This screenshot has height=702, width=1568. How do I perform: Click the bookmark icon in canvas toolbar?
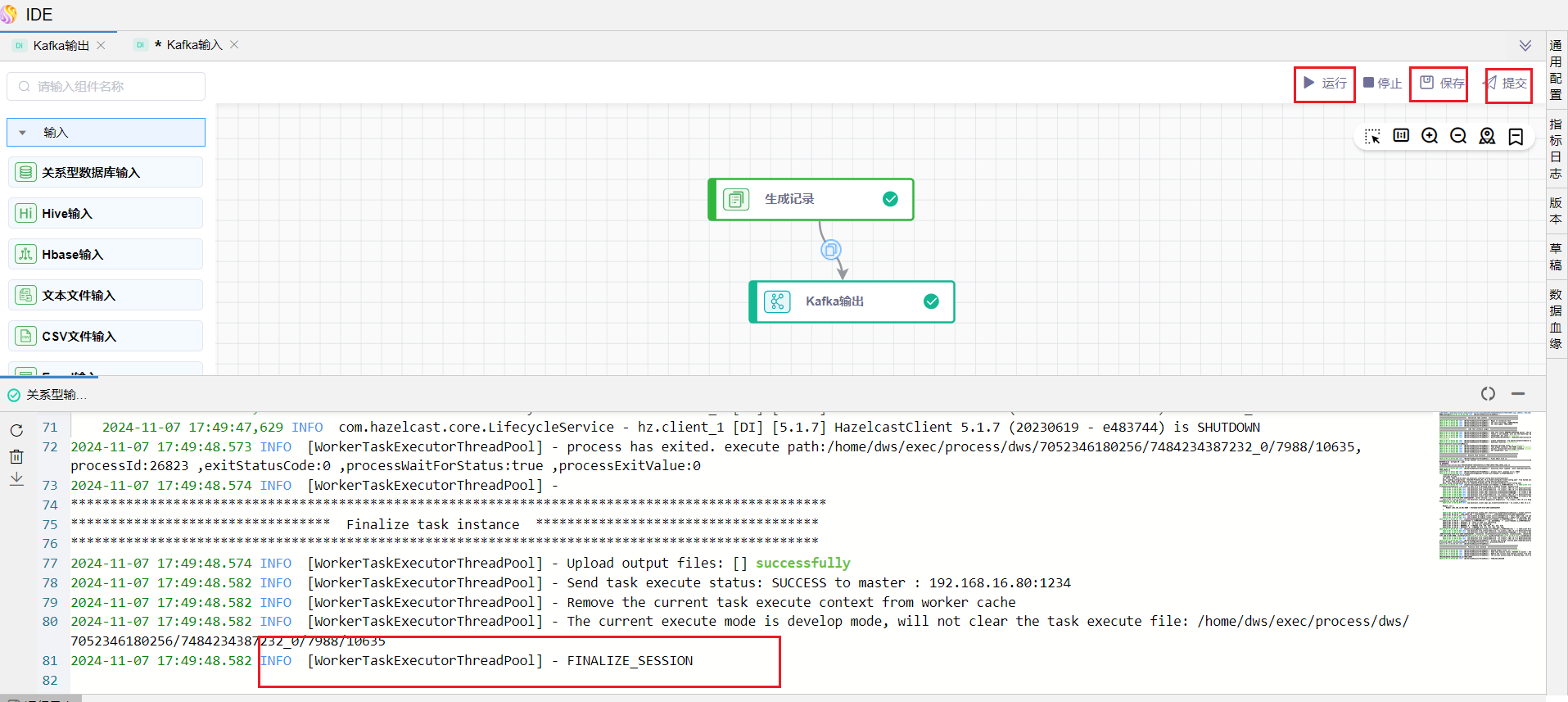tap(1516, 136)
